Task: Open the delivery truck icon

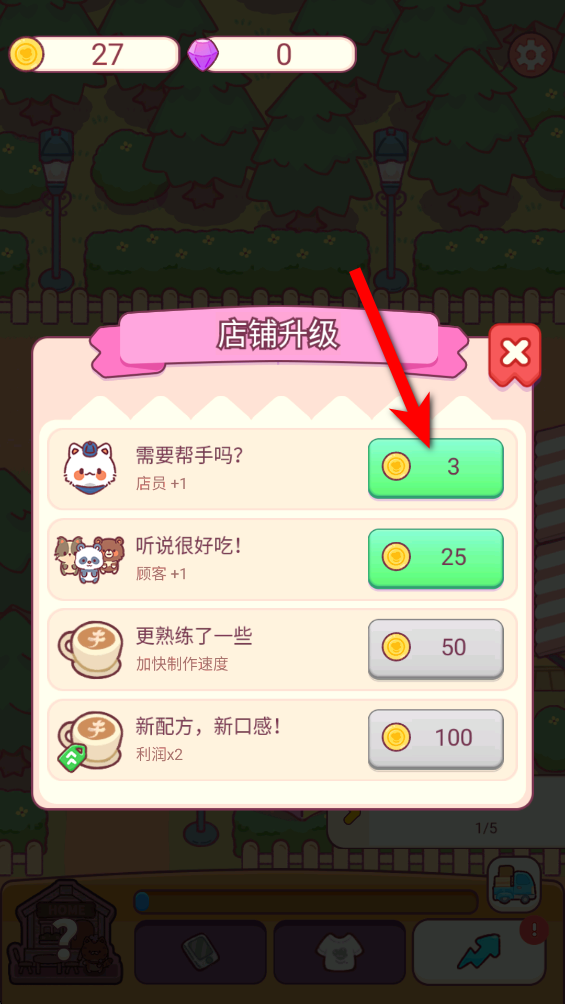Action: 514,884
